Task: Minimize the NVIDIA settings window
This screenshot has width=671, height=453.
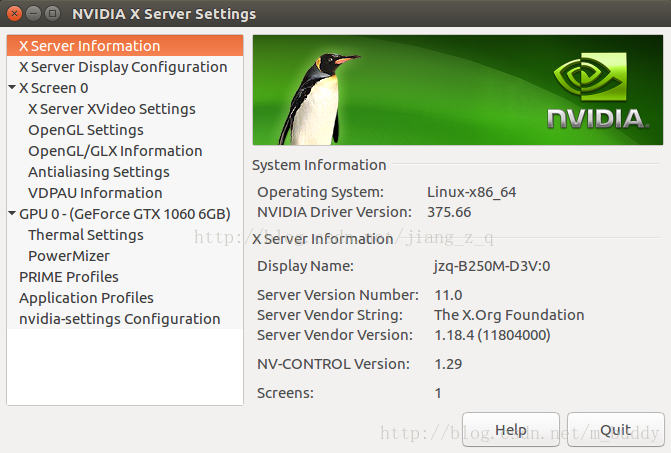Action: pyautogui.click(x=33, y=14)
